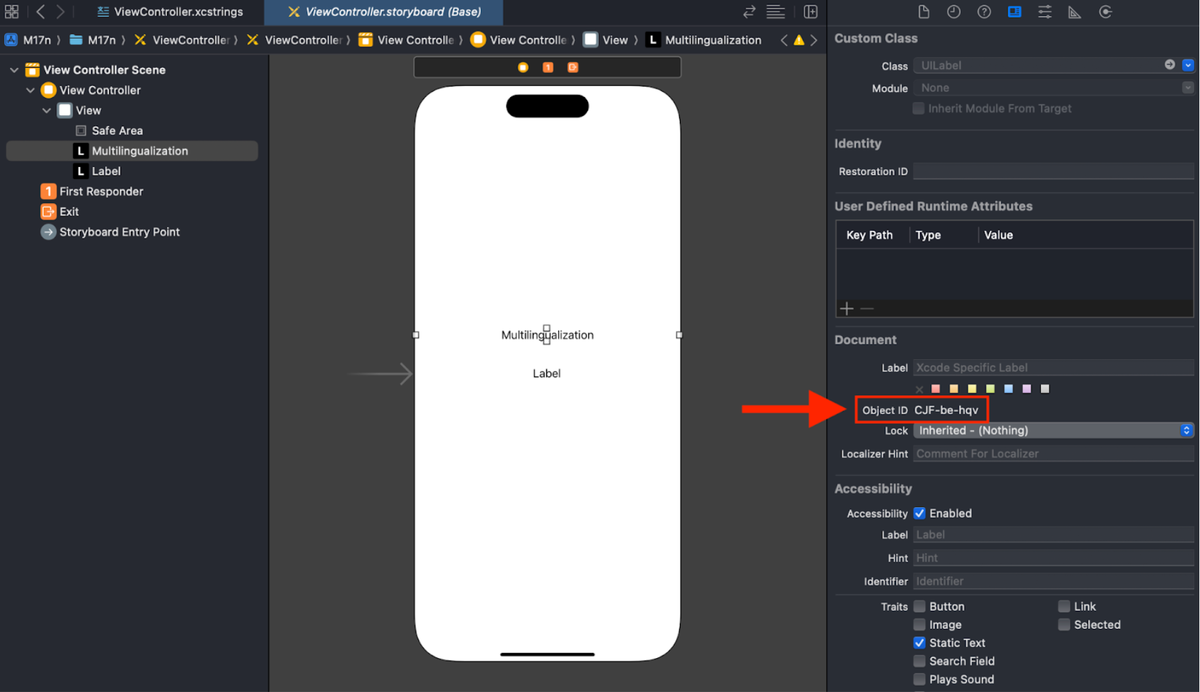Click the Multilingualization label on canvas
This screenshot has width=1200, height=692.
point(547,335)
